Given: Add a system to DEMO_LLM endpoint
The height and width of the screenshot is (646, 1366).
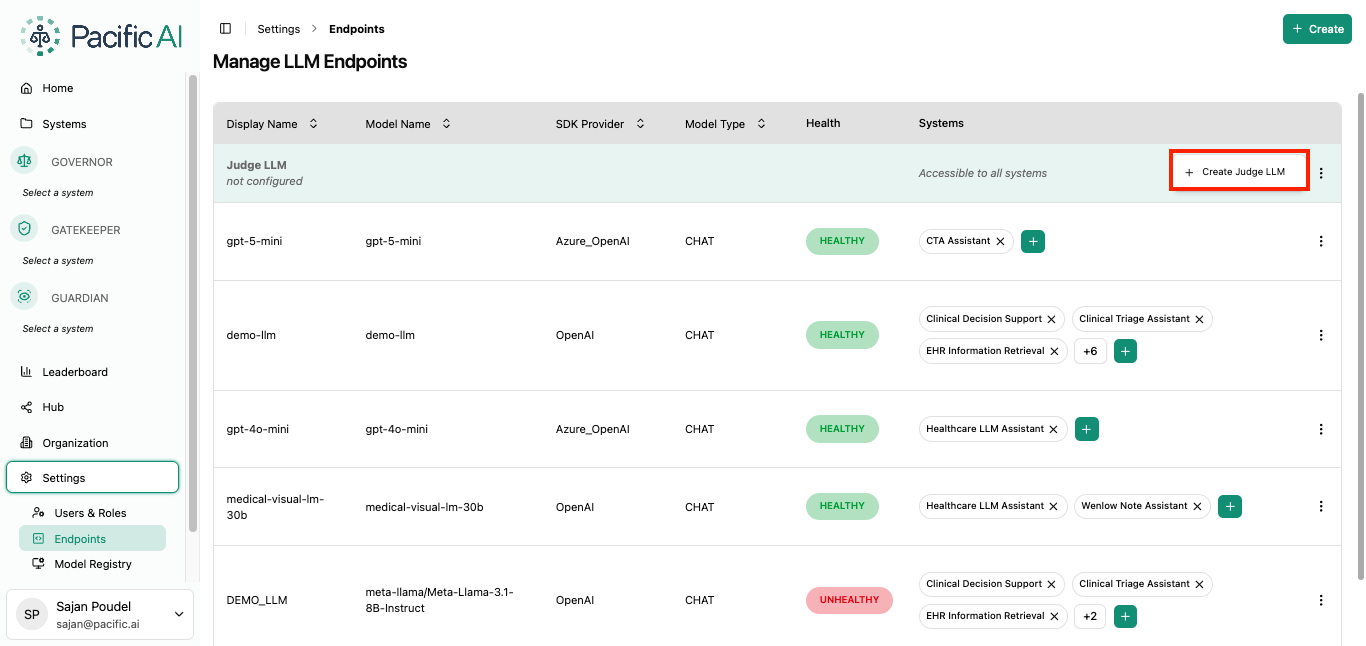Looking at the screenshot, I should 1125,616.
